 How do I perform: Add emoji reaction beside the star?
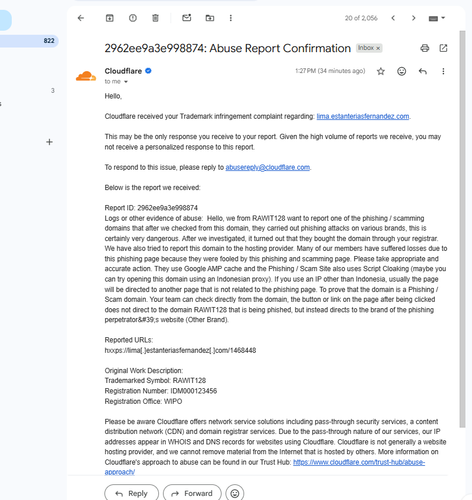click(x=402, y=71)
